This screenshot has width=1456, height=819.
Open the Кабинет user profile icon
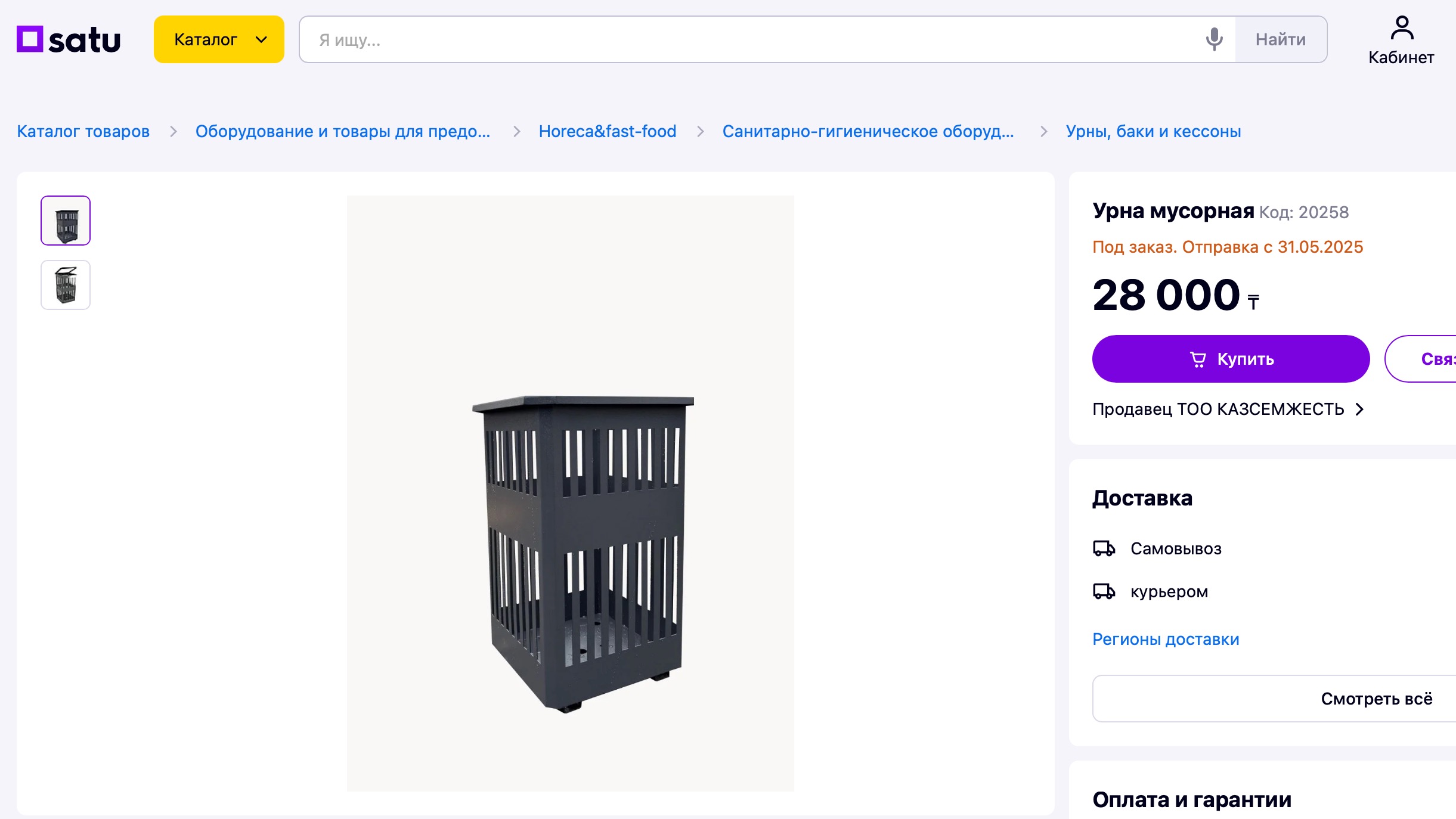[1401, 29]
